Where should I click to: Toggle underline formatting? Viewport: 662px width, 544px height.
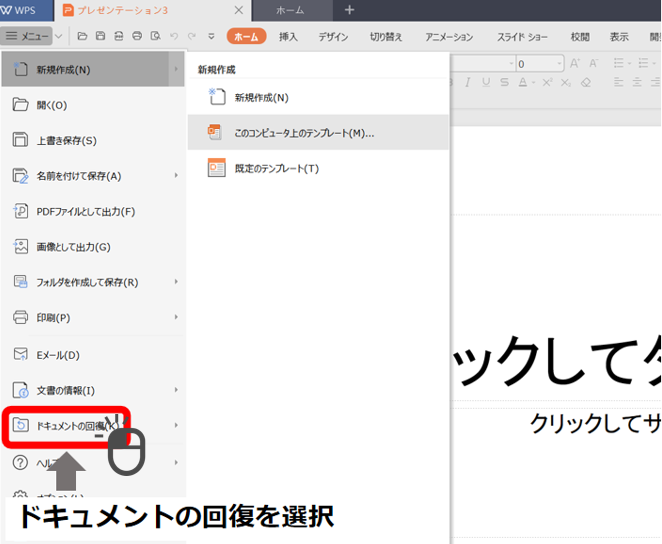tap(486, 82)
